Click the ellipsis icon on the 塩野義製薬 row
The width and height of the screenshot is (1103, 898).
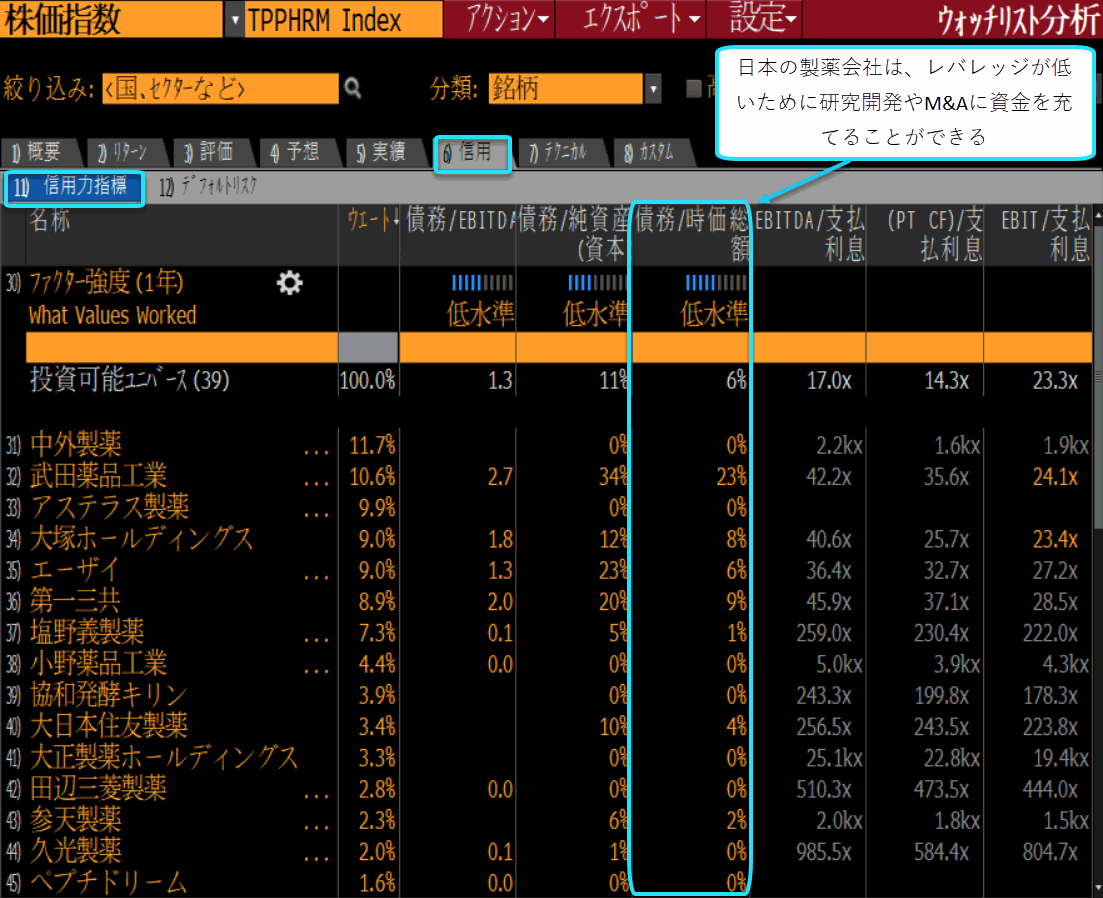pyautogui.click(x=317, y=640)
